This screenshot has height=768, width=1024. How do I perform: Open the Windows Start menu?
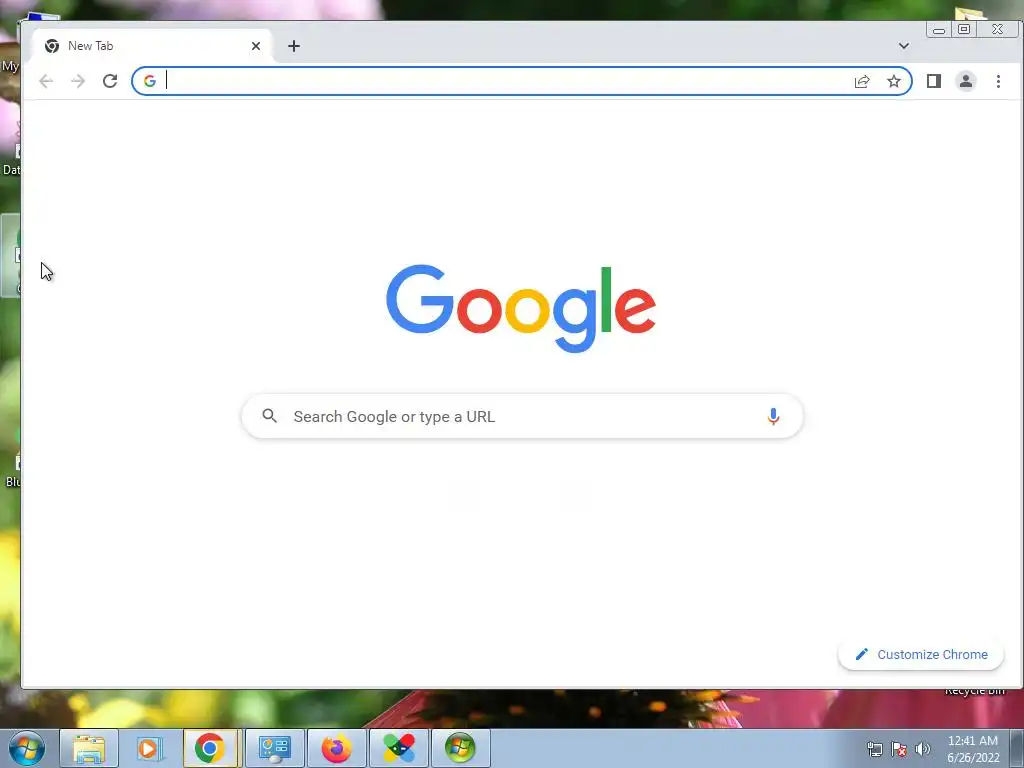[x=27, y=748]
